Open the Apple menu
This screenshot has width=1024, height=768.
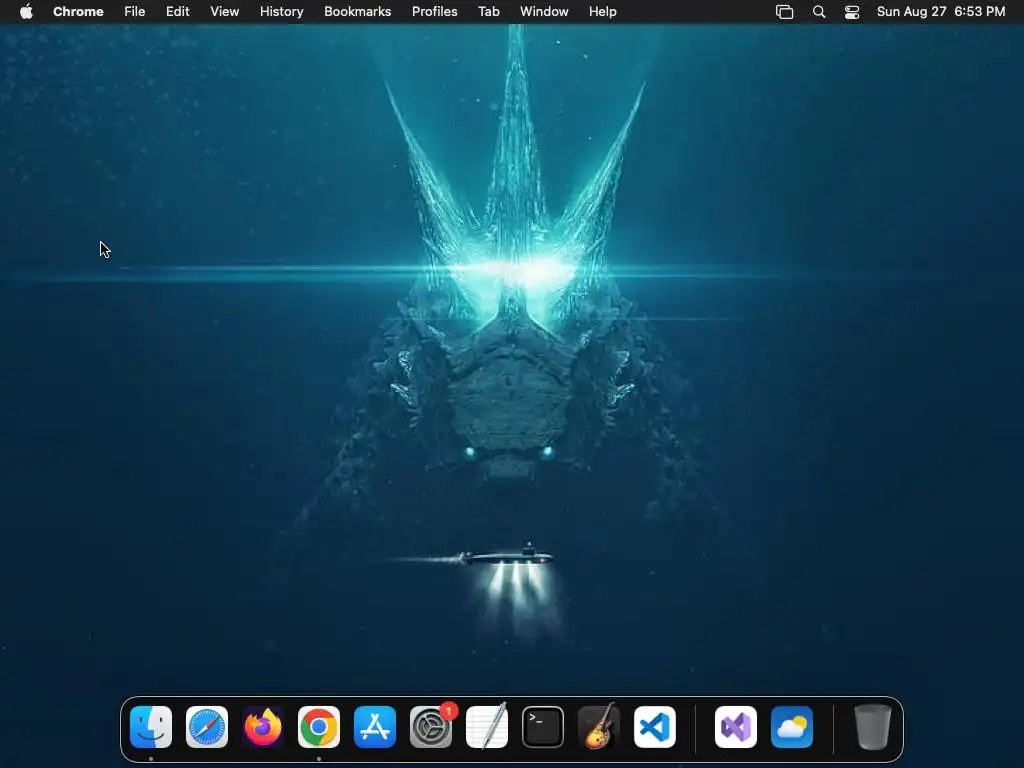click(26, 11)
